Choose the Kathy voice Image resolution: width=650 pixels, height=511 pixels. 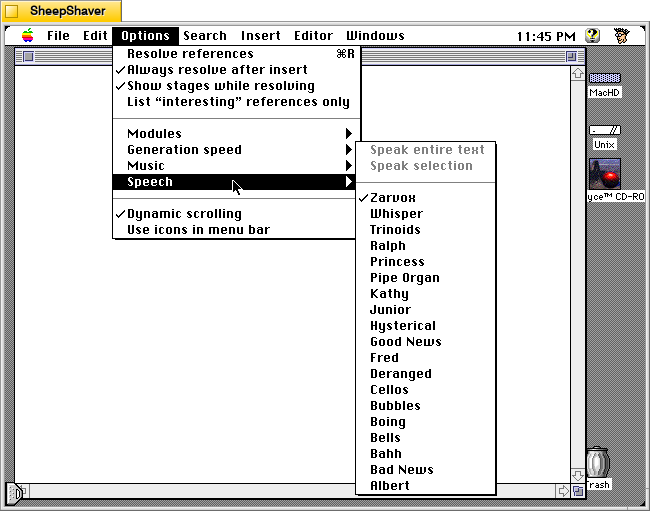click(426, 294)
